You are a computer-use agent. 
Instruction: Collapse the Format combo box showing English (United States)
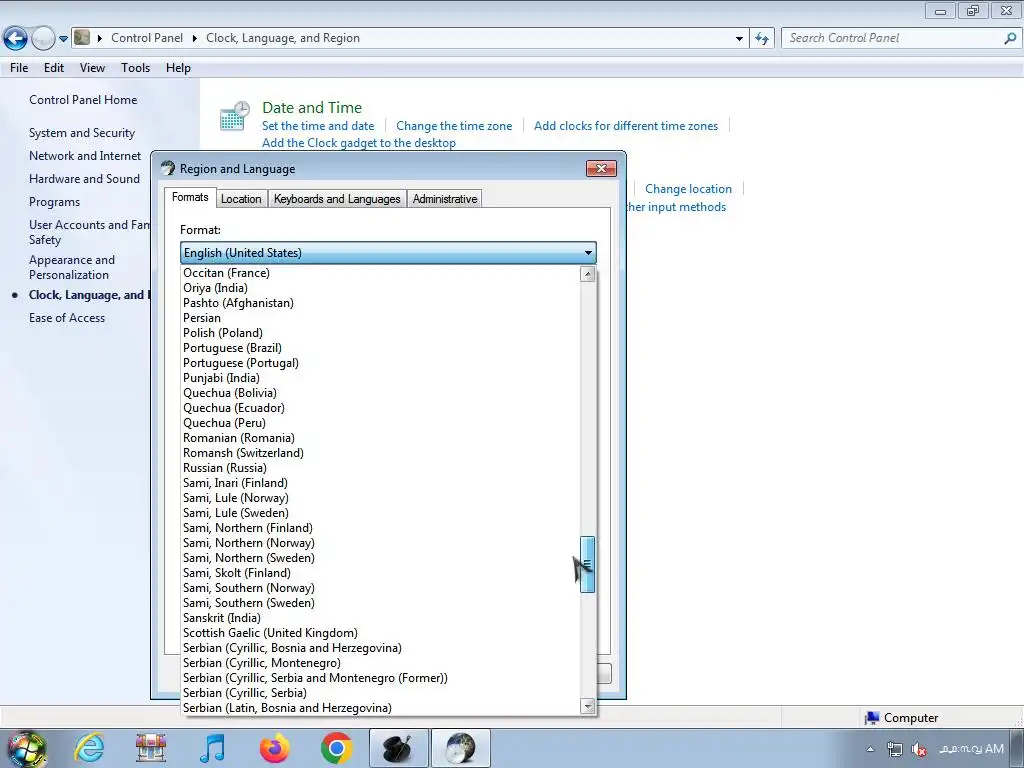388,253
